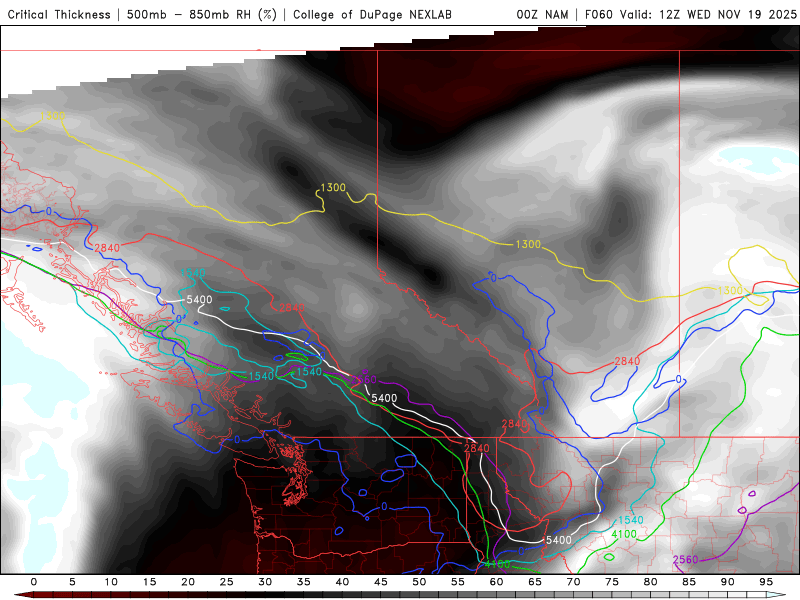Click the 'College of DuPage NEXLAB' header text

point(372,14)
